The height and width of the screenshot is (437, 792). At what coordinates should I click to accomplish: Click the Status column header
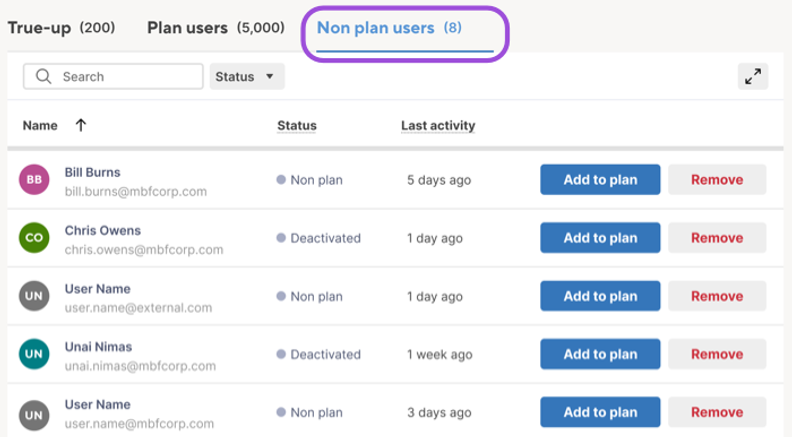(297, 125)
